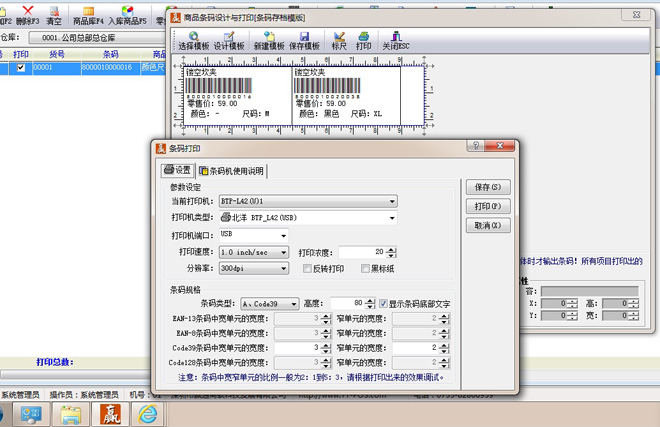
Task: Uncheck 显示条码底部文字 checkbox
Action: (383, 303)
